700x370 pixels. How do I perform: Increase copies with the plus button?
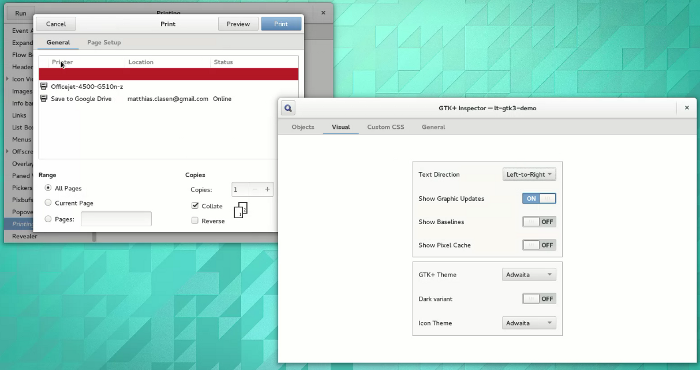point(267,190)
